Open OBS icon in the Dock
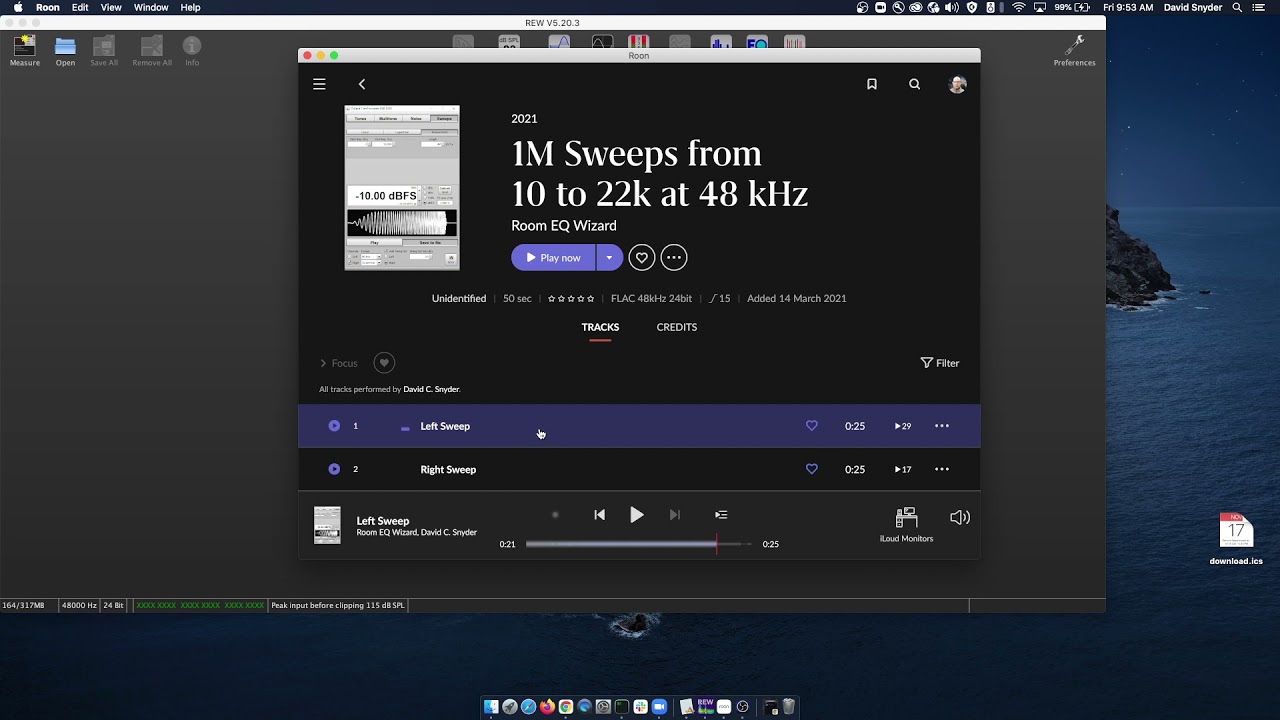This screenshot has width=1280, height=720. tap(742, 707)
